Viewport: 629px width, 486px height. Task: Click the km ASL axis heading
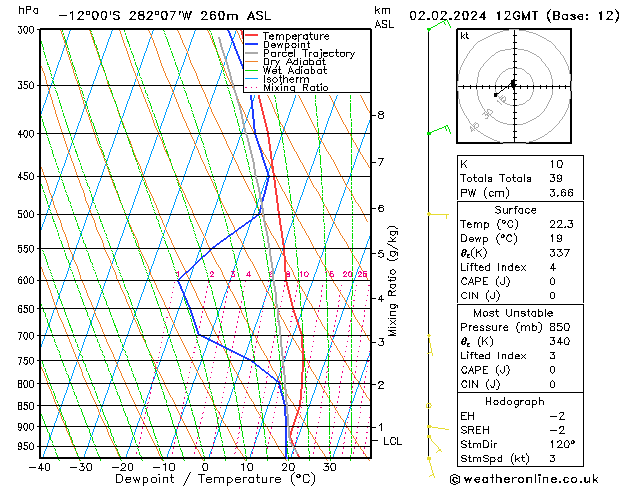coord(384,17)
